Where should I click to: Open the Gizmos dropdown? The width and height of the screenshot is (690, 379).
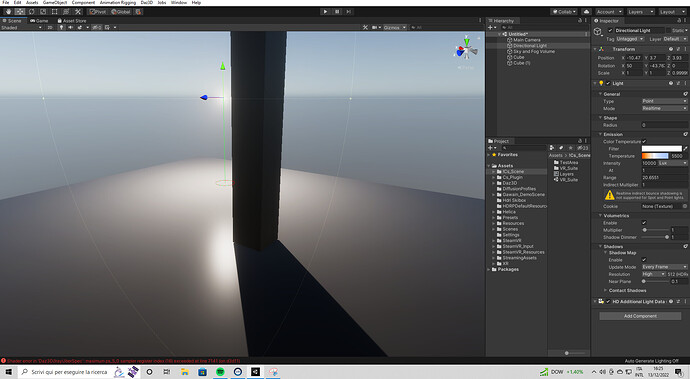tap(394, 27)
